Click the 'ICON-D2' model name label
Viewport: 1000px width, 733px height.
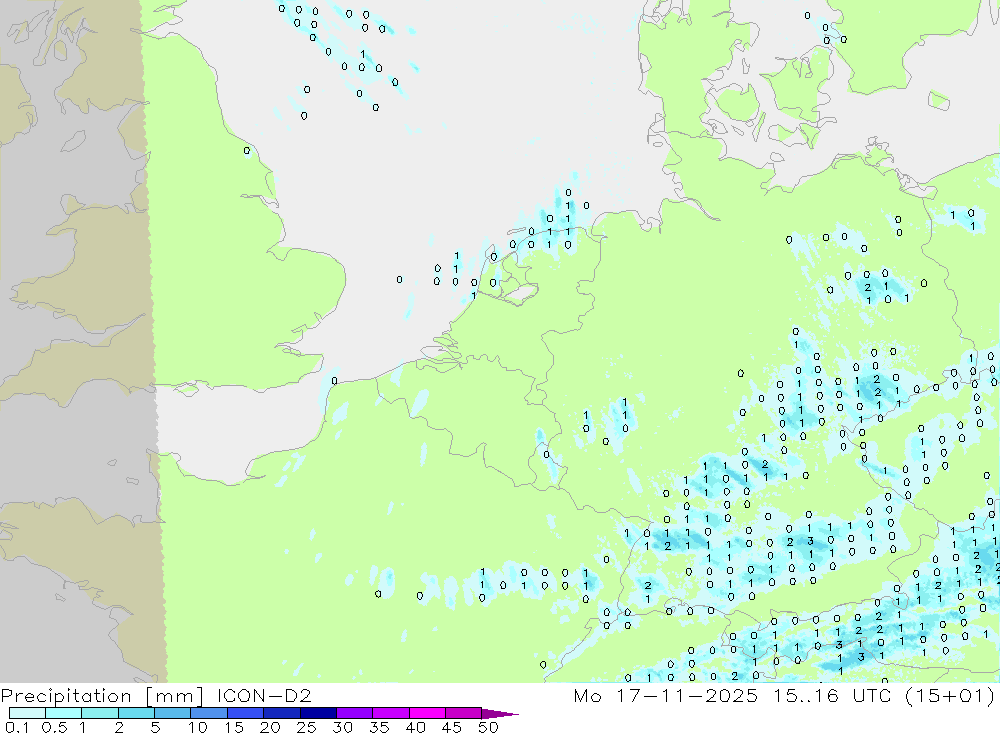(x=264, y=695)
